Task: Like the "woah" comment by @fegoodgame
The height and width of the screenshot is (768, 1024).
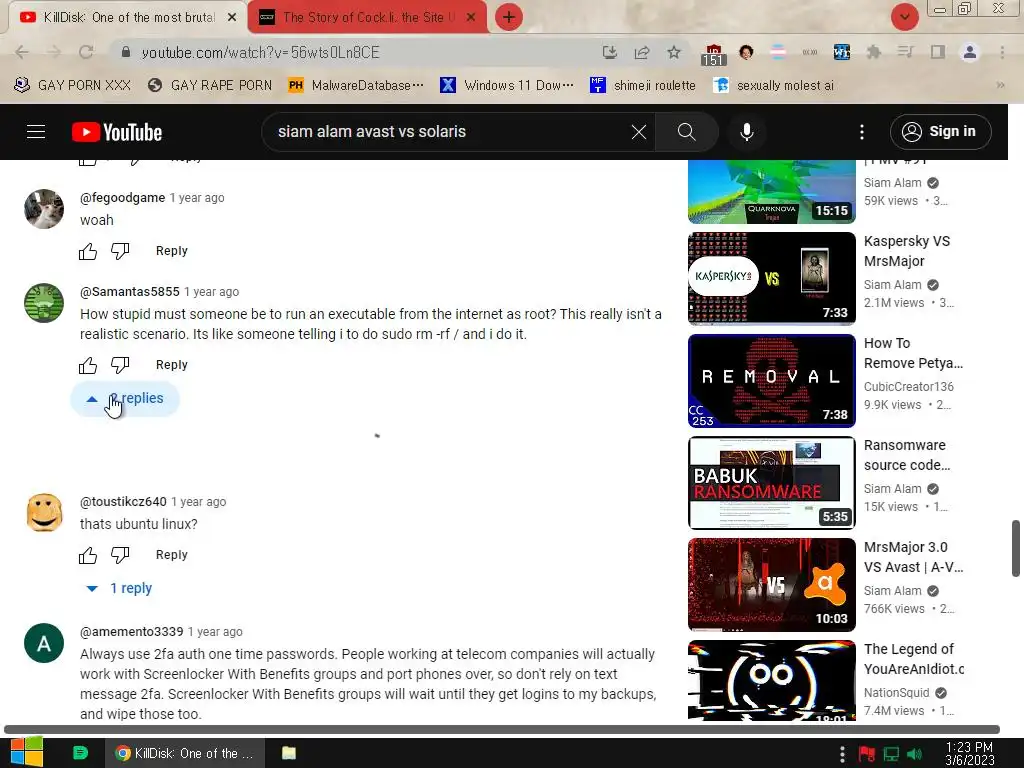Action: click(88, 251)
